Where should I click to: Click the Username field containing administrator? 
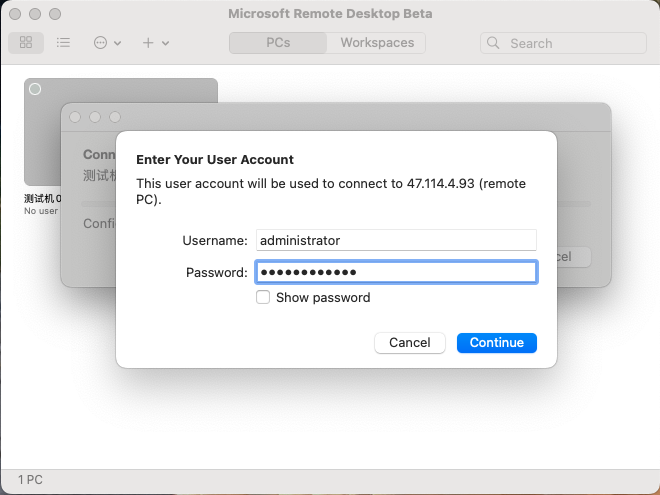[396, 240]
